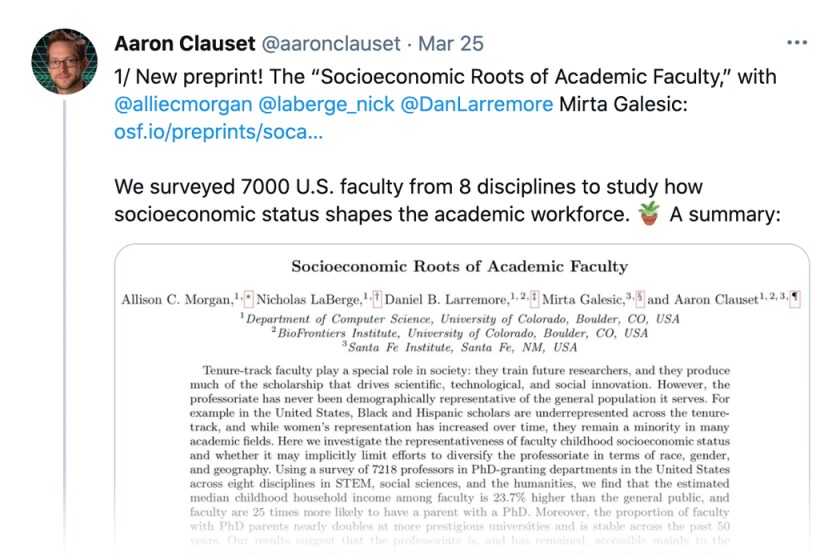Click the double dagger marker after Larremore
This screenshot has width=840, height=560.
pyautogui.click(x=534, y=299)
